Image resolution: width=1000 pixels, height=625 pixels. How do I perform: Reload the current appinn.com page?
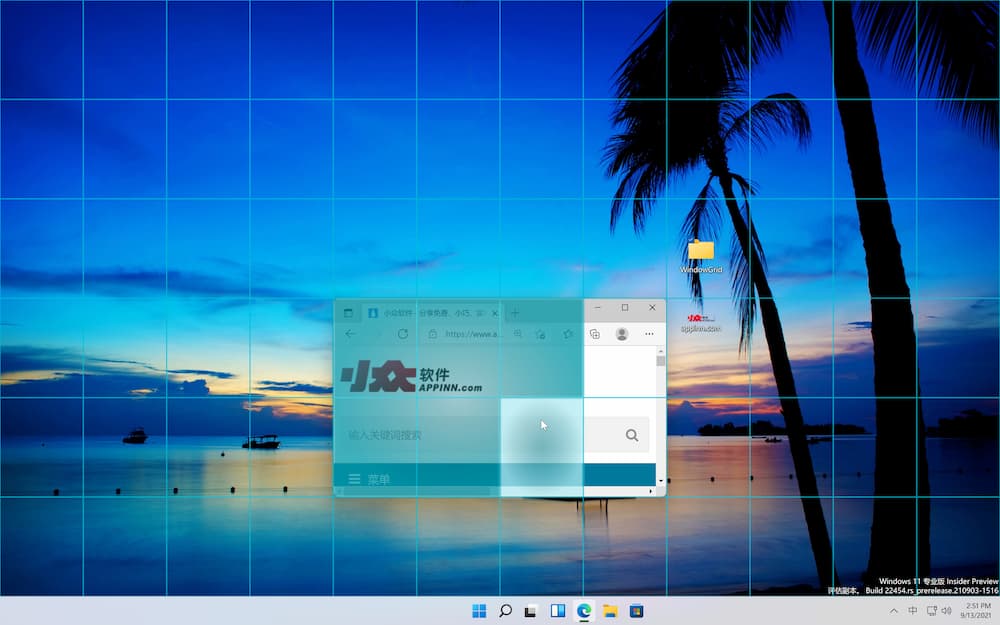tap(404, 334)
